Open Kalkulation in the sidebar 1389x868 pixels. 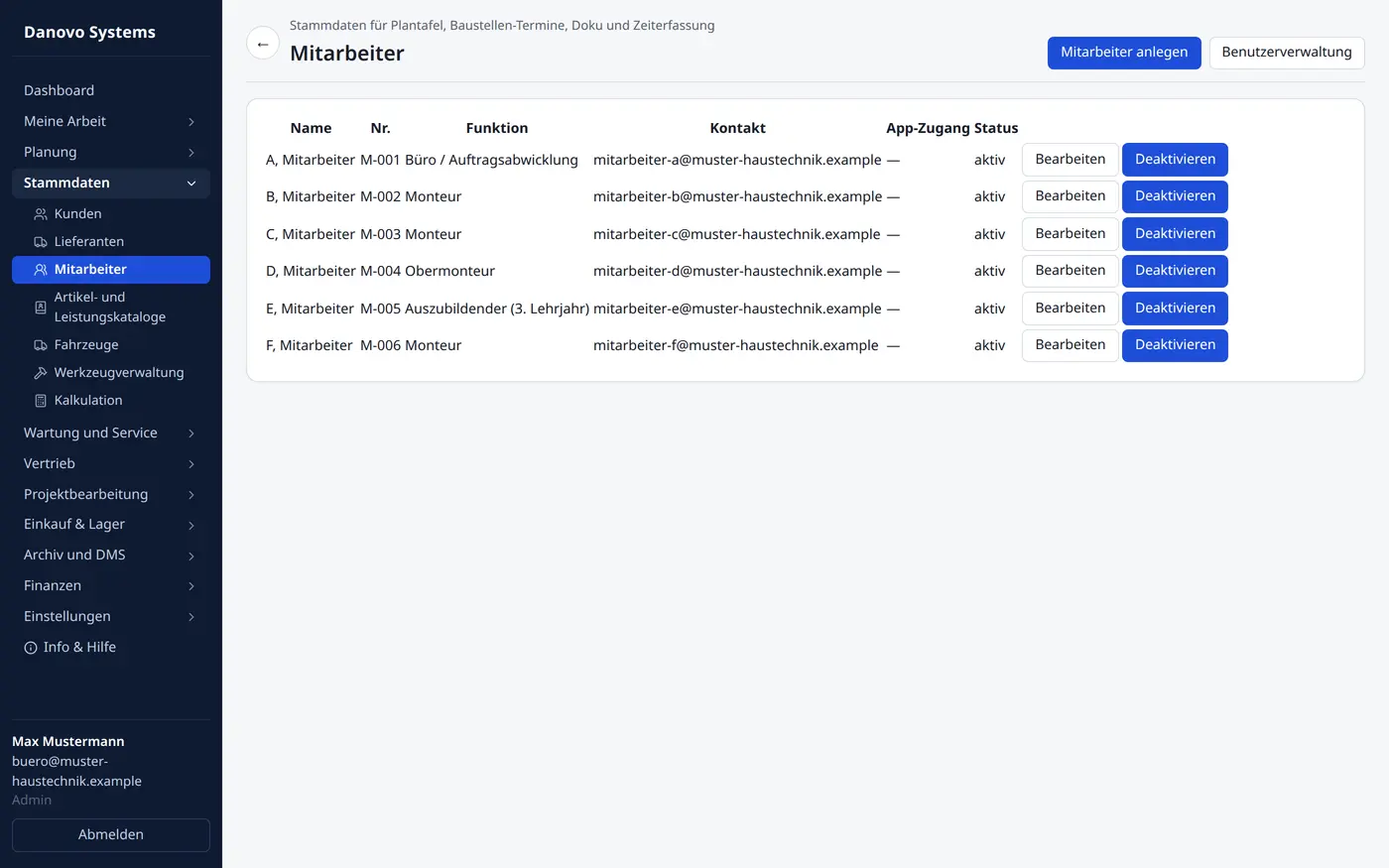click(111, 401)
